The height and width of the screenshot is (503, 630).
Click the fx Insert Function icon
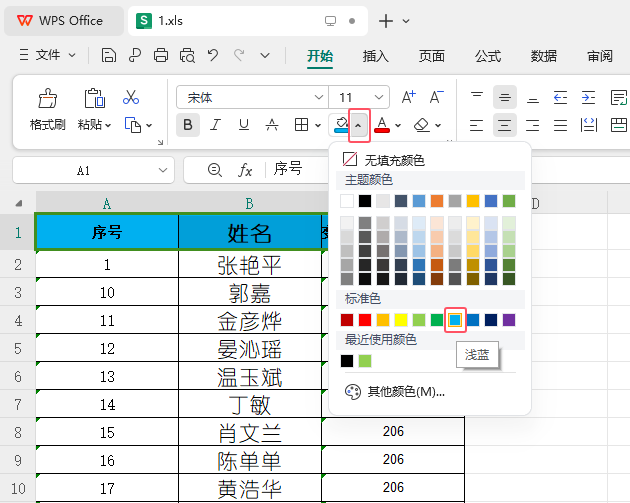[x=245, y=170]
